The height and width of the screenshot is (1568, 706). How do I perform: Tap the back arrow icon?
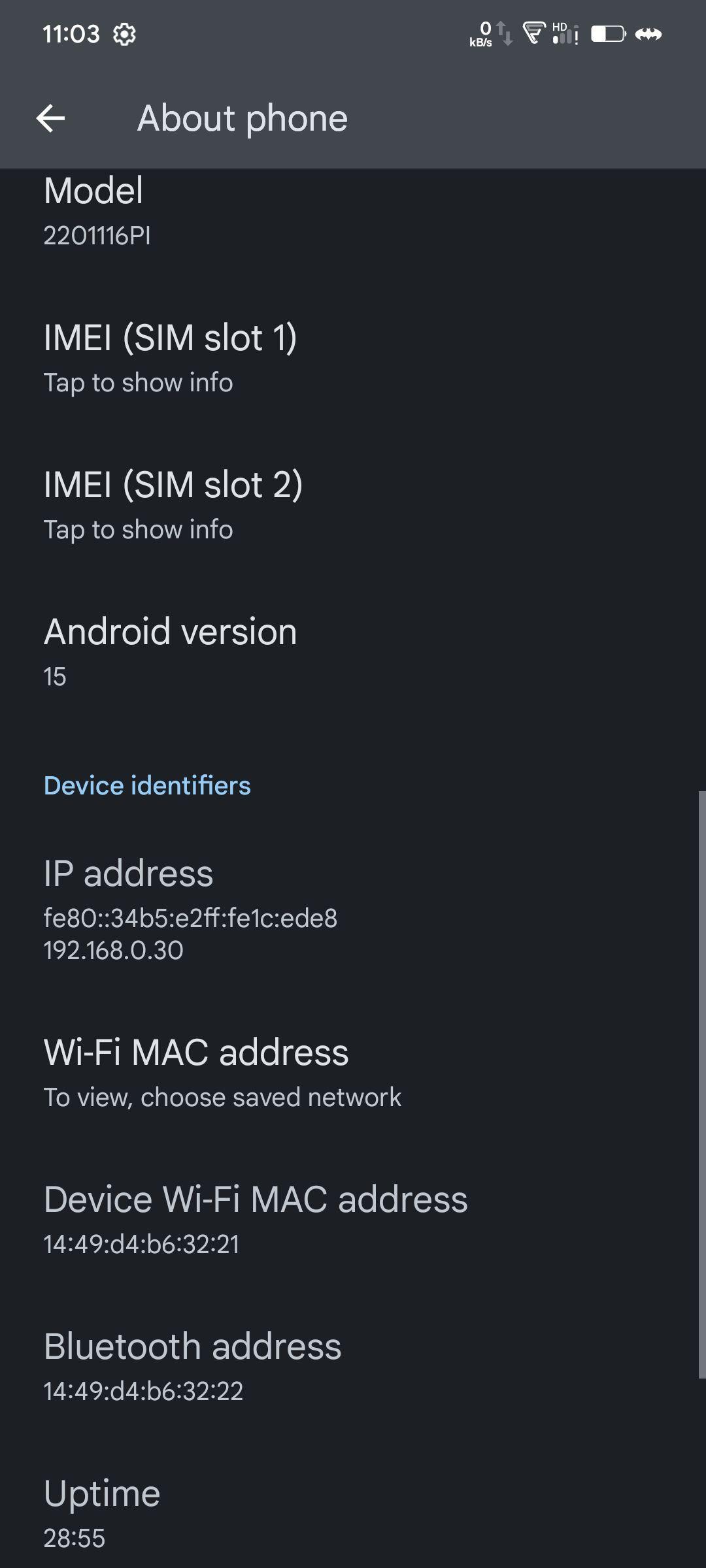(50, 118)
